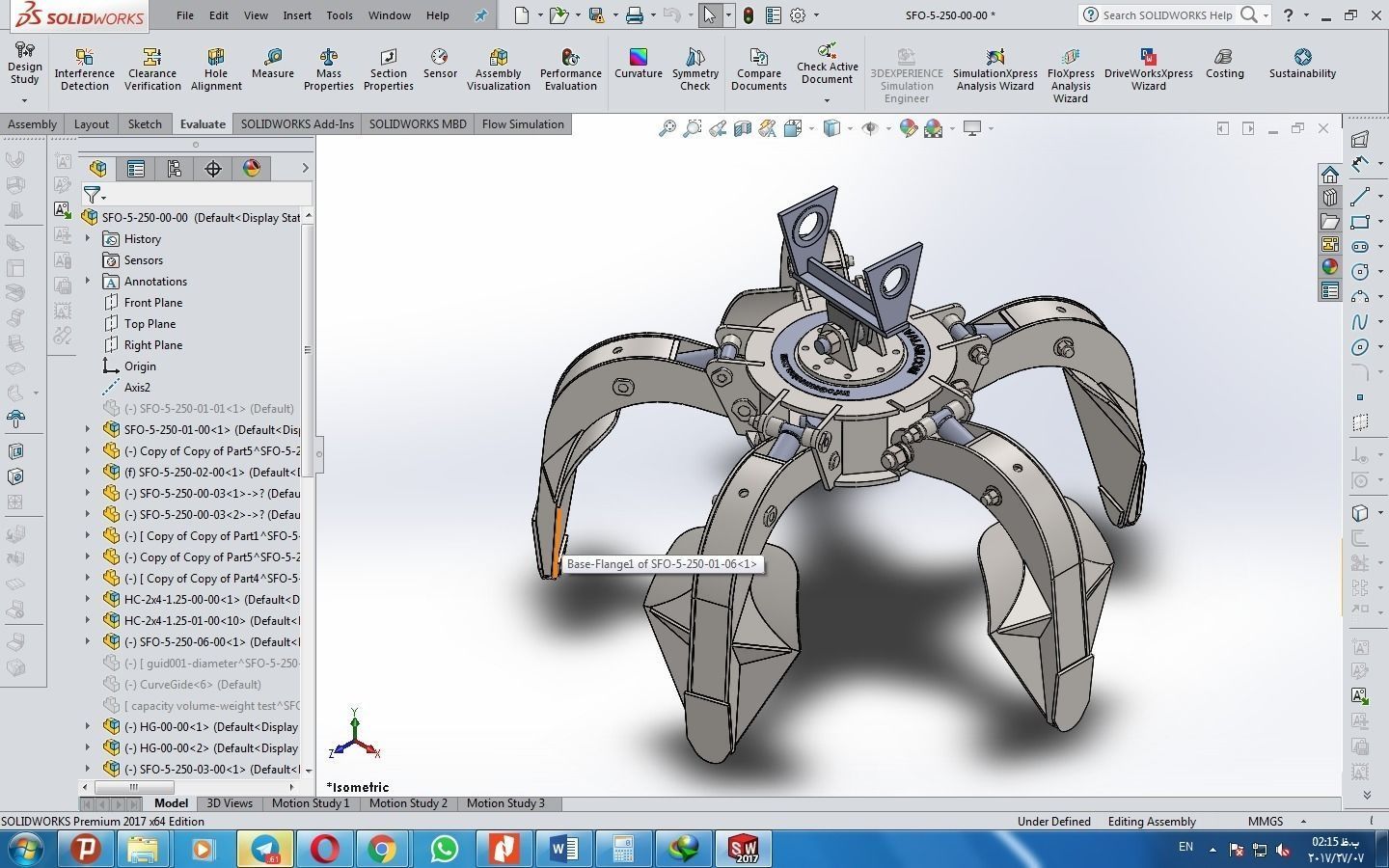This screenshot has height=868, width=1389.
Task: Open the Motion Study 1 tab
Action: pyautogui.click(x=311, y=802)
